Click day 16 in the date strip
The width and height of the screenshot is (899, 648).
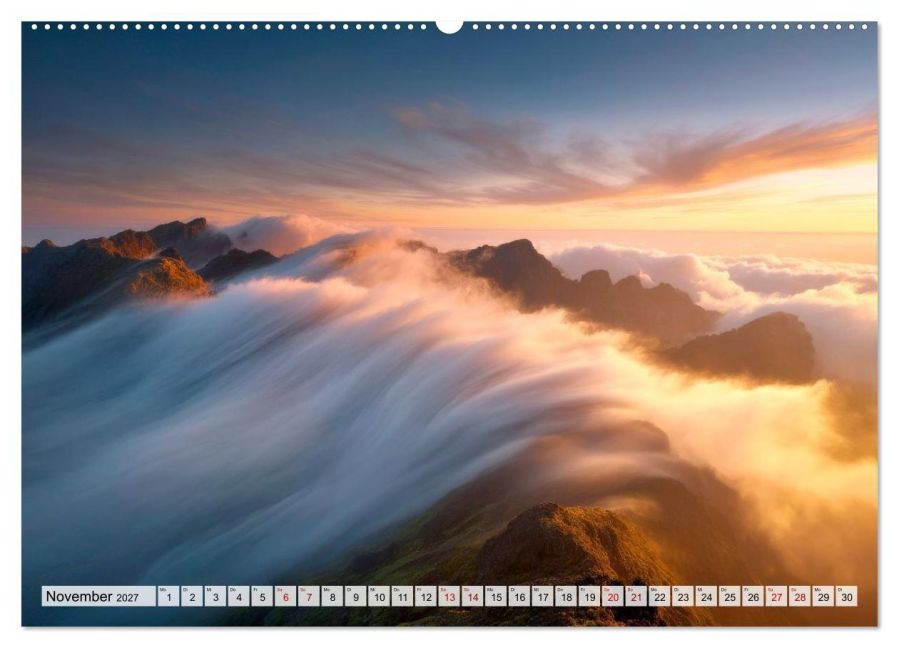[x=519, y=596]
